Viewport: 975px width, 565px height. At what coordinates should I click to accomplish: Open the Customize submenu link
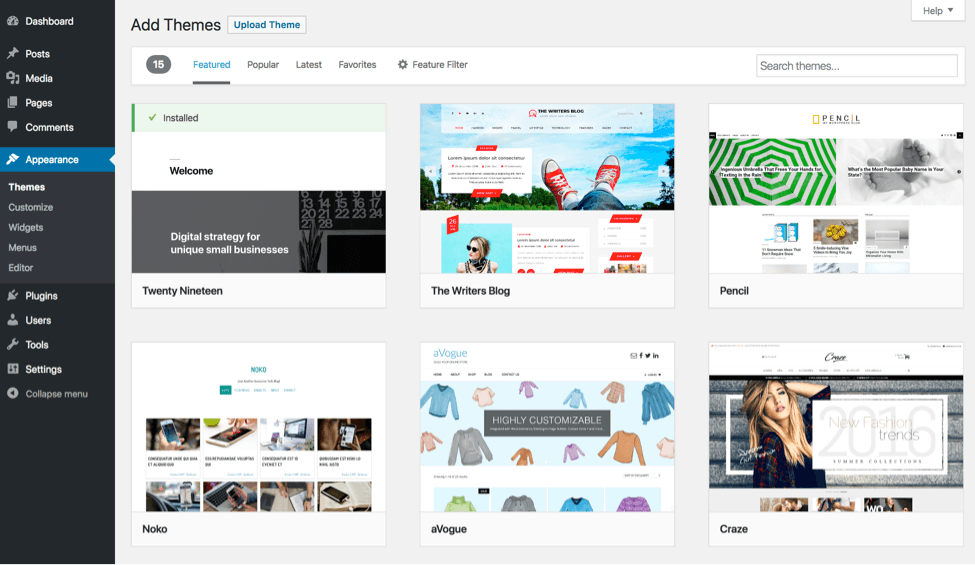pyautogui.click(x=30, y=207)
